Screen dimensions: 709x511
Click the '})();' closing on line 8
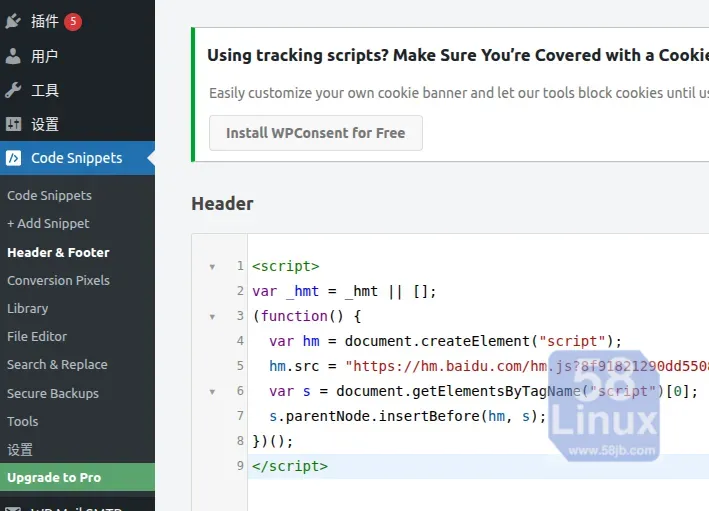click(273, 441)
